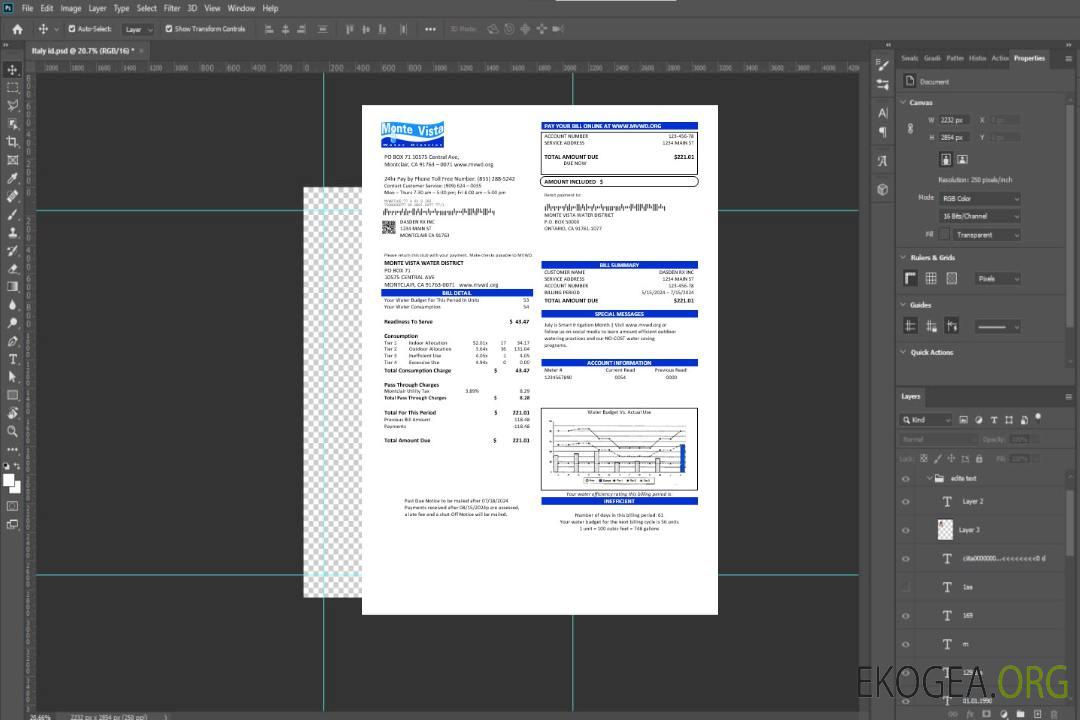The width and height of the screenshot is (1080, 720).
Task: Click the canvas height input field
Action: pyautogui.click(x=953, y=138)
